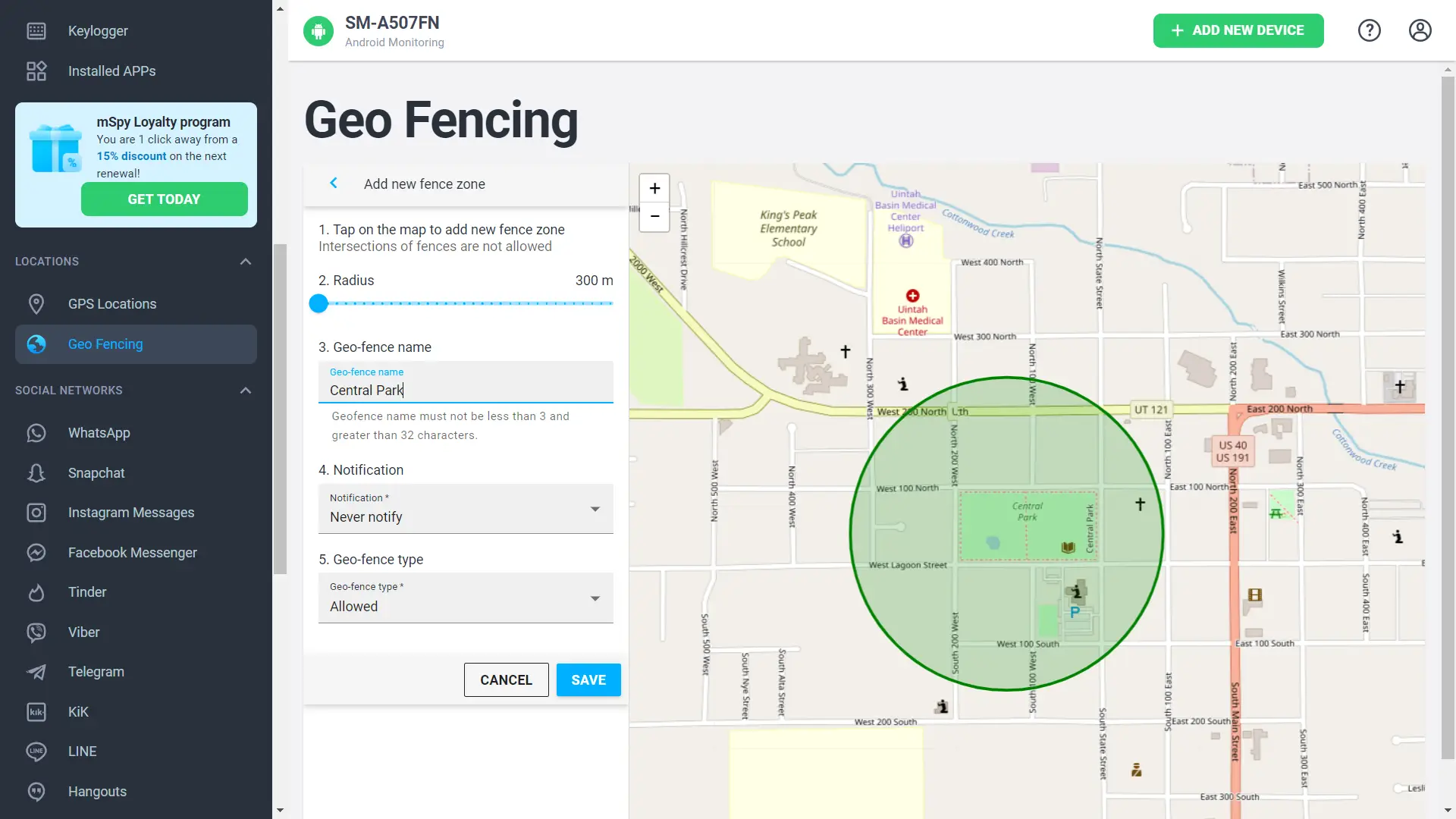Click the Instagram Messages camera icon
Image resolution: width=1456 pixels, height=819 pixels.
(x=36, y=513)
